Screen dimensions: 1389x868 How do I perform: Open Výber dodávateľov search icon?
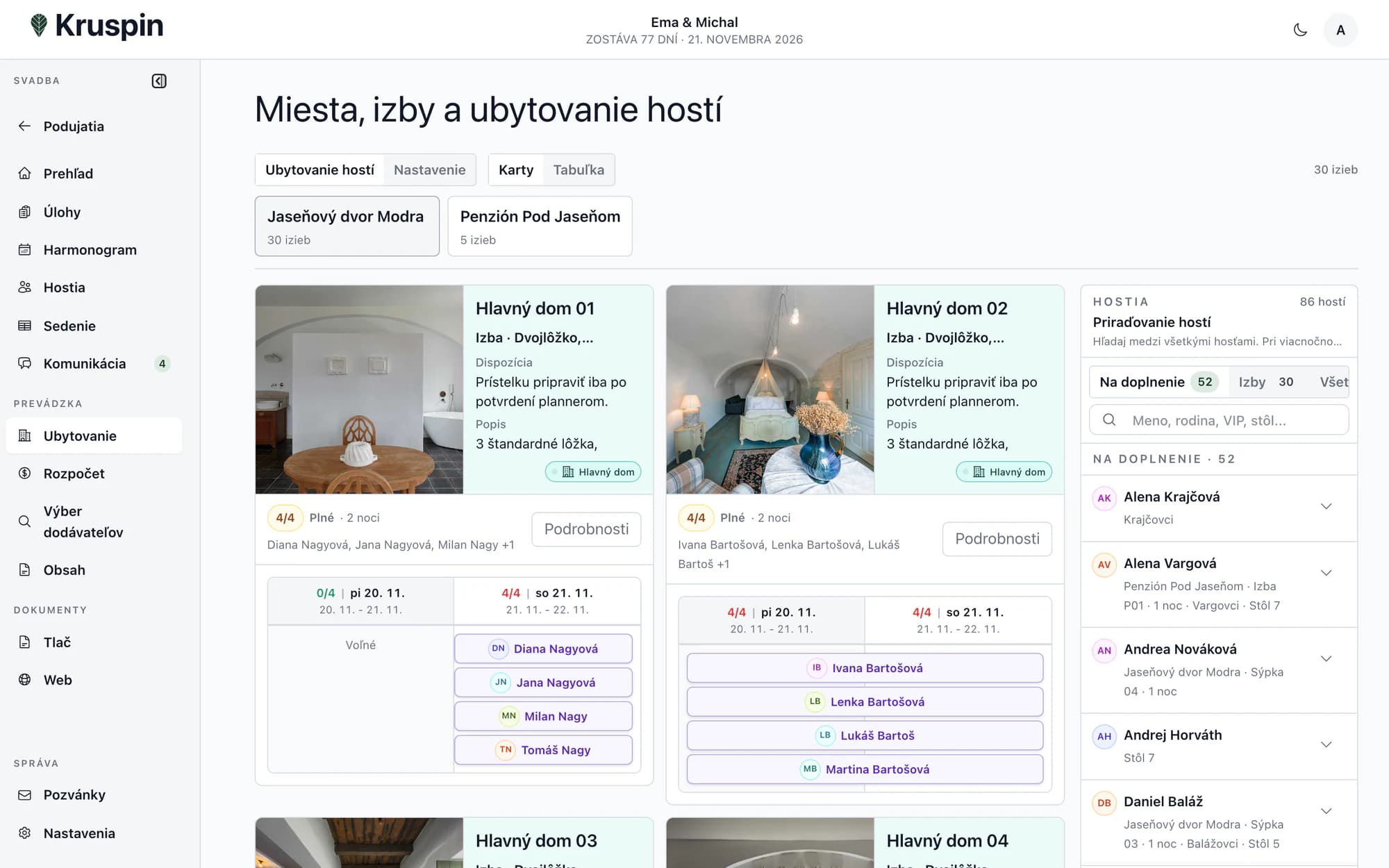[x=25, y=521]
